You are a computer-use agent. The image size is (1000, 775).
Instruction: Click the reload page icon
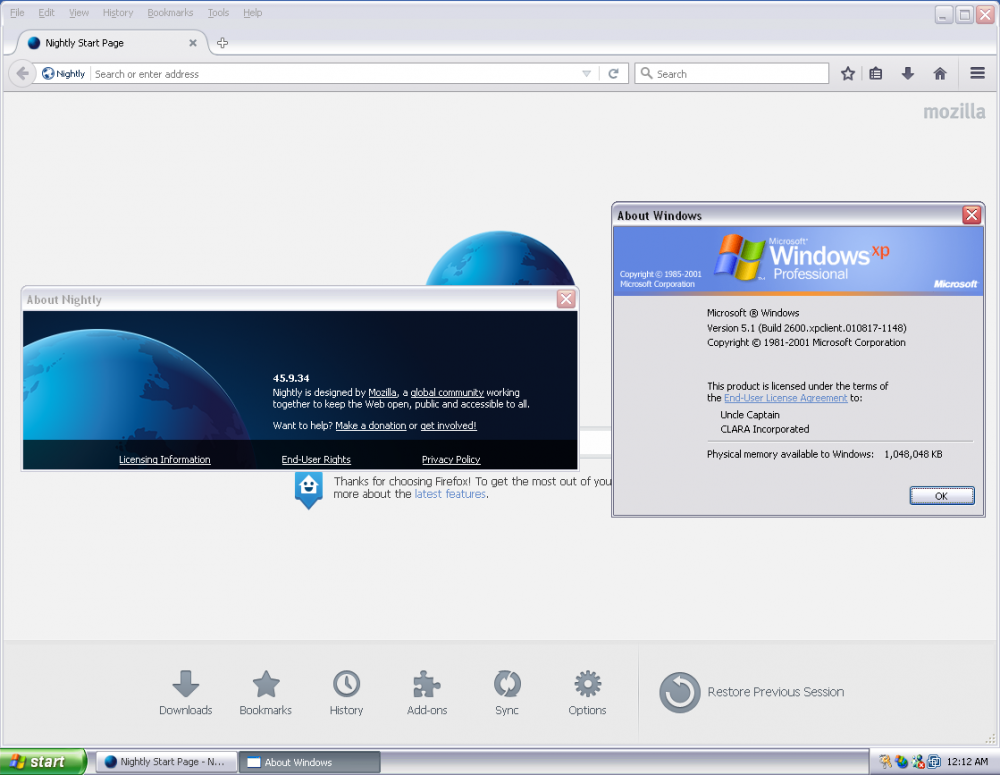click(x=614, y=73)
